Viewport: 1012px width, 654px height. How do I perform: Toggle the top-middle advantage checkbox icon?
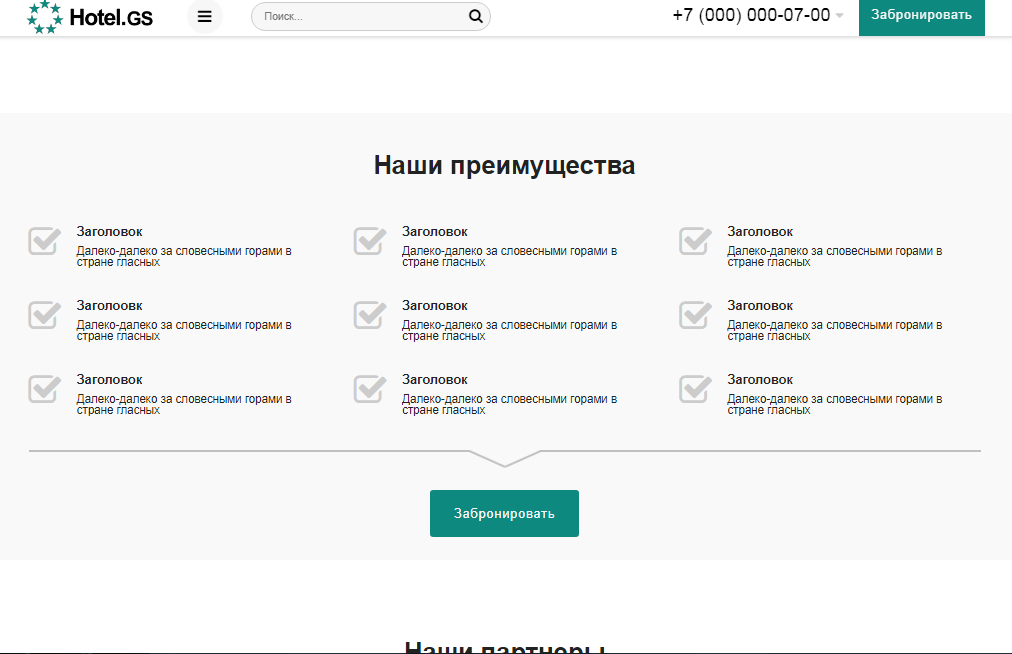tap(369, 241)
